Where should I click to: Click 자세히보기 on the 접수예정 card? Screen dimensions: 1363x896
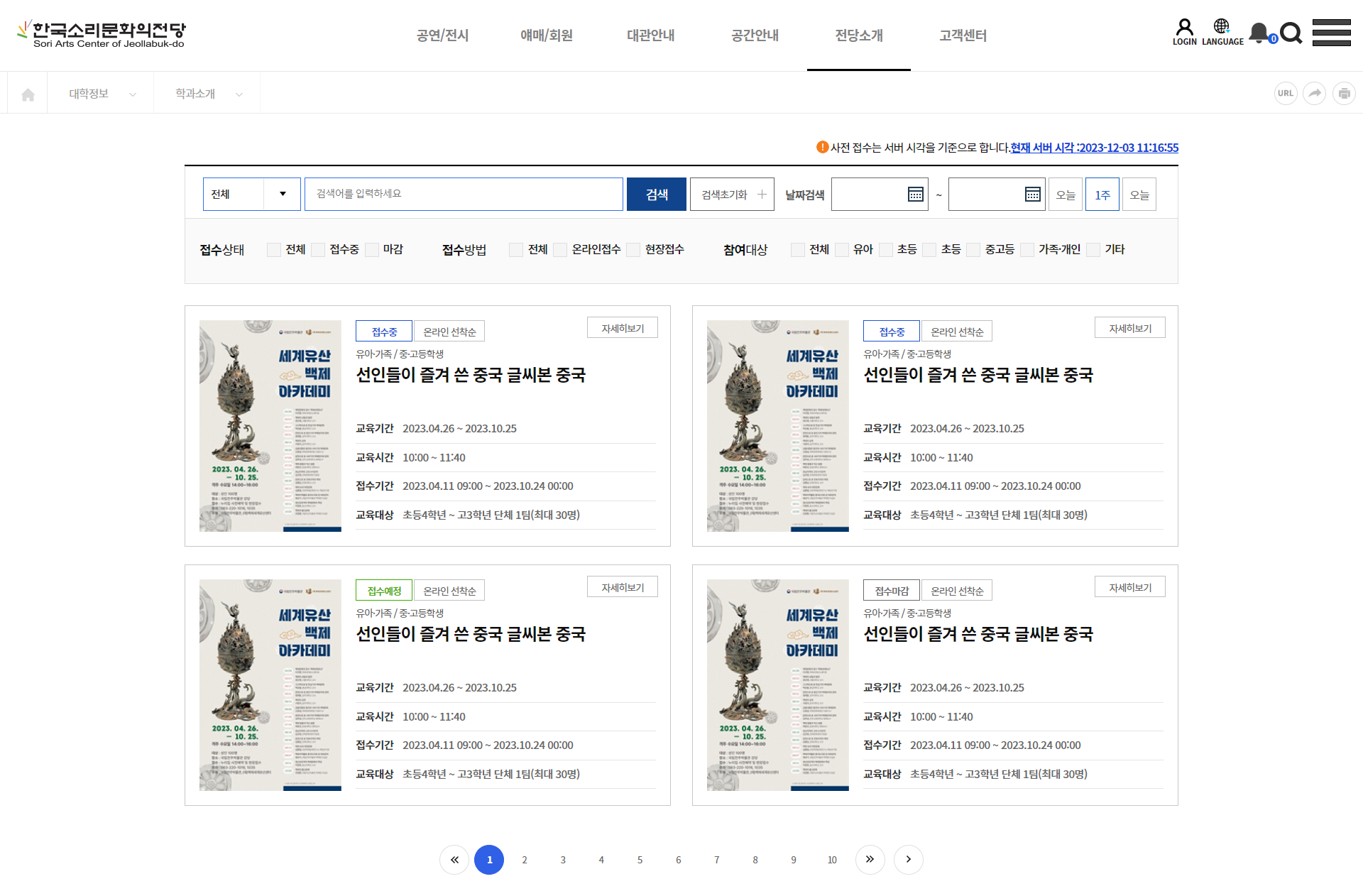[622, 587]
